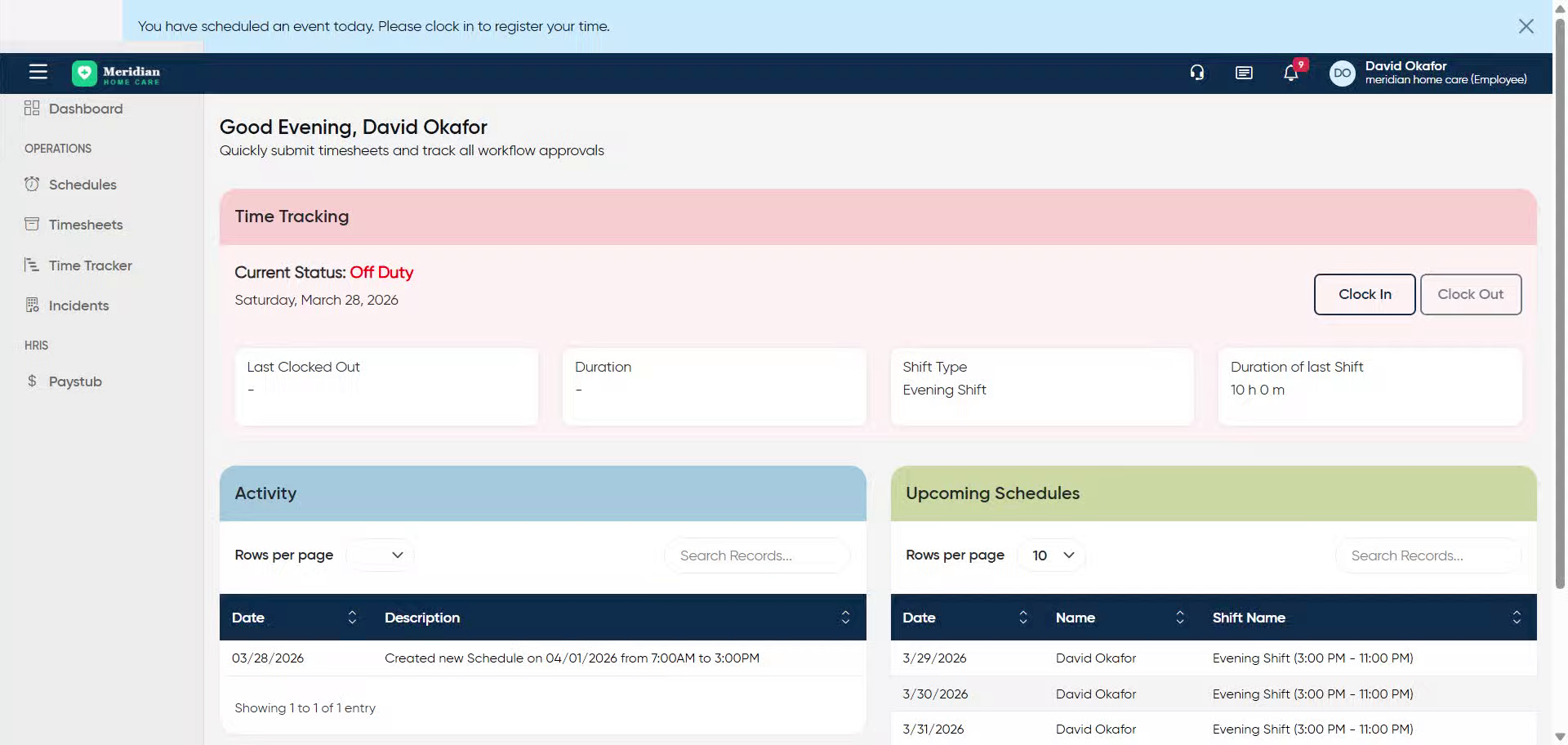Image resolution: width=1568 pixels, height=745 pixels.
Task: Open the notifications bell
Action: pos(1290,73)
